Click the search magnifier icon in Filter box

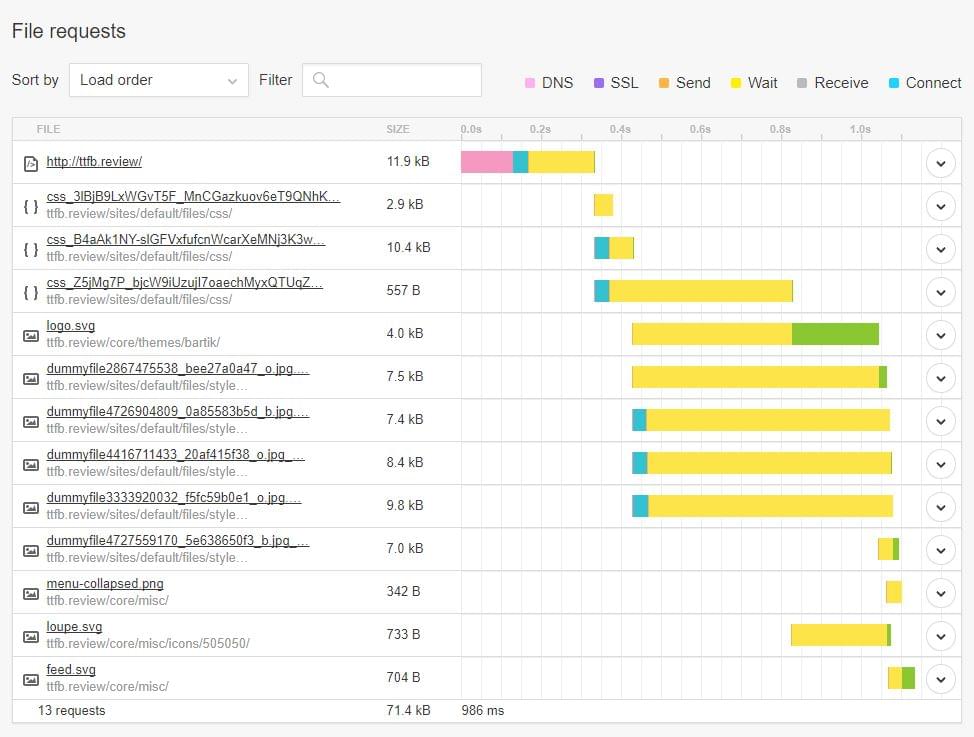pos(320,80)
